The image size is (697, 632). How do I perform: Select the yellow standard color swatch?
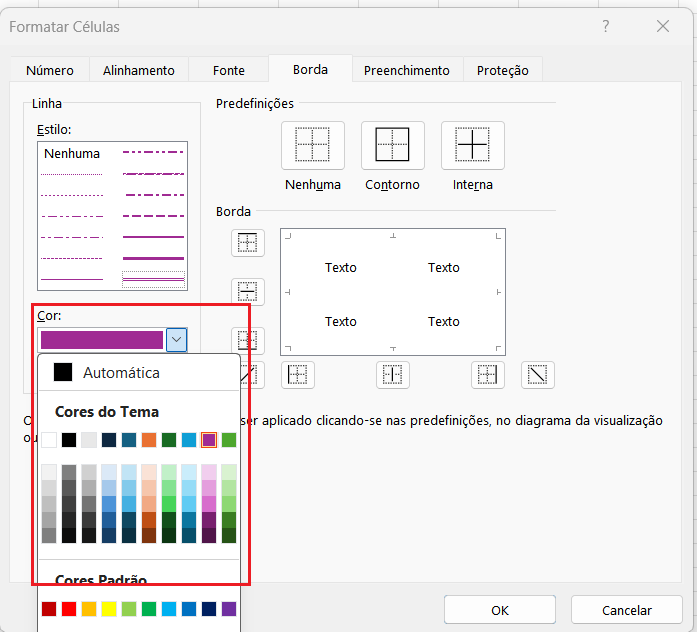[109, 608]
